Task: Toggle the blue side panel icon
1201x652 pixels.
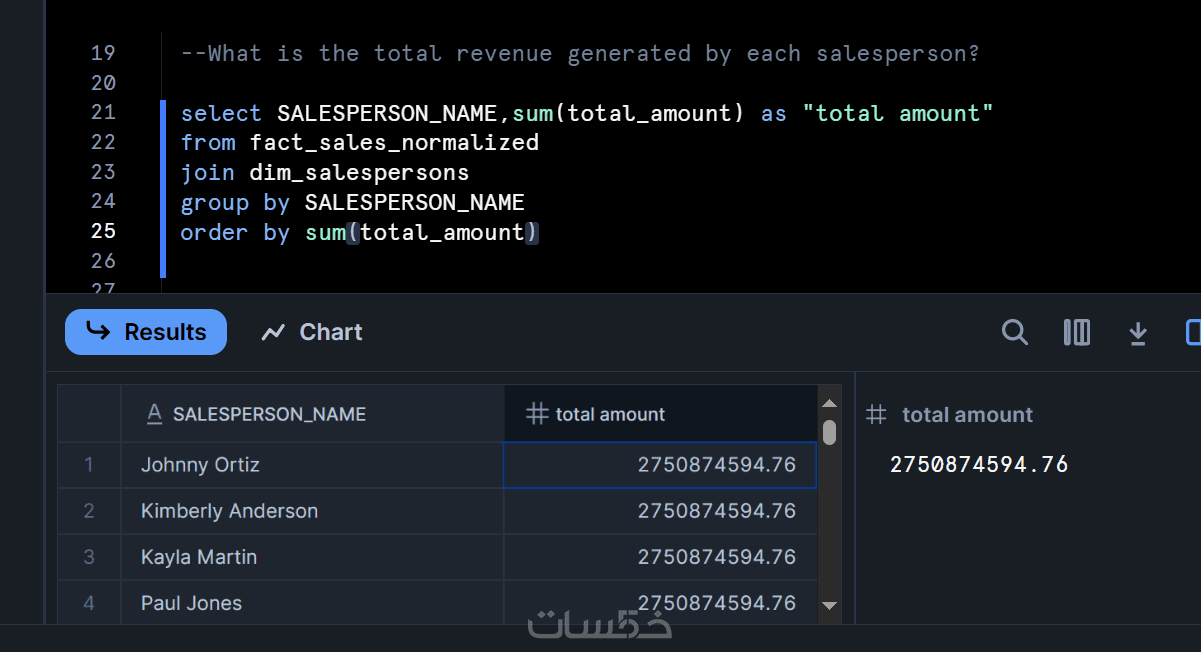Action: (1192, 332)
